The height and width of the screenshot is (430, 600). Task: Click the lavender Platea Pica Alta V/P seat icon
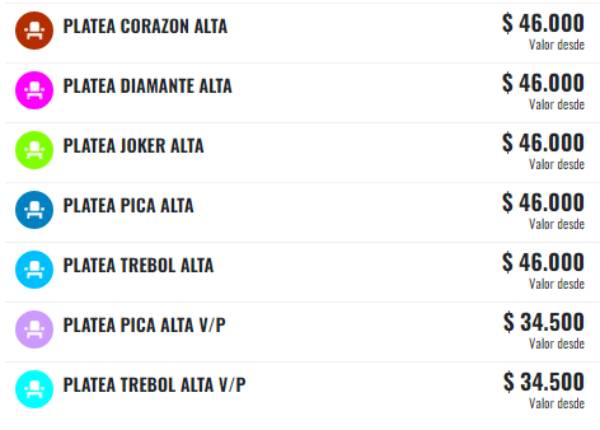pos(34,329)
